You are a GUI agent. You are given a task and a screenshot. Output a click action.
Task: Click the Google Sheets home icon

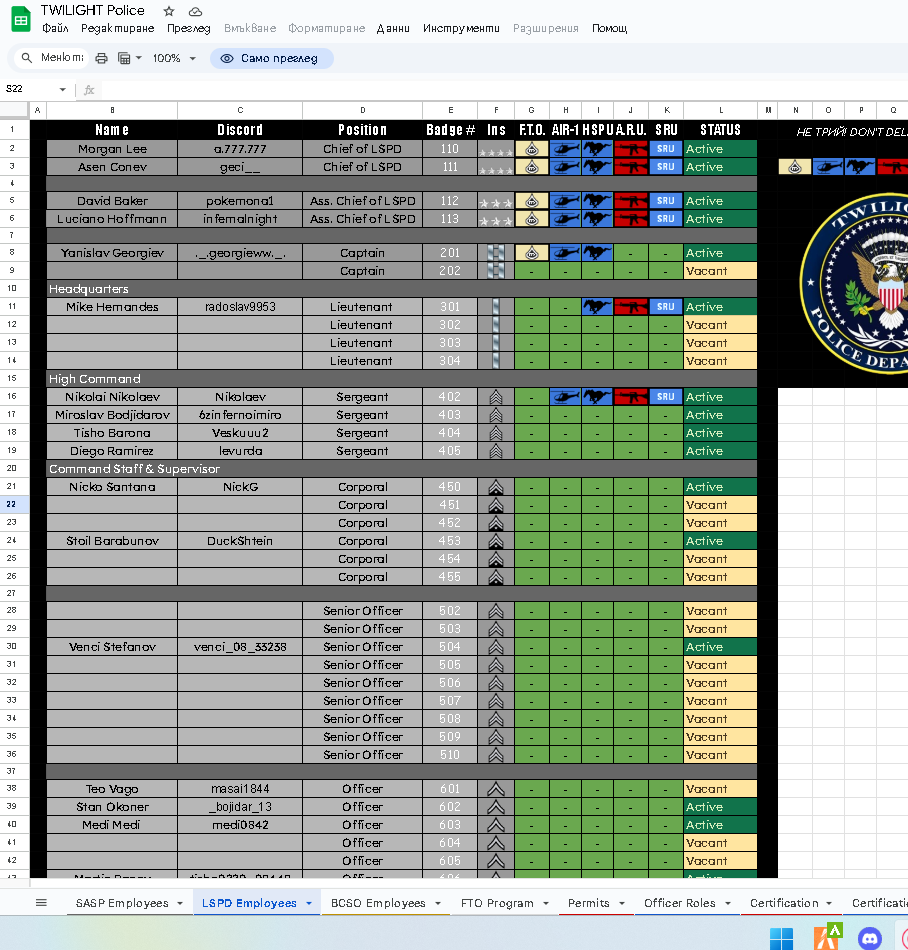click(x=21, y=19)
